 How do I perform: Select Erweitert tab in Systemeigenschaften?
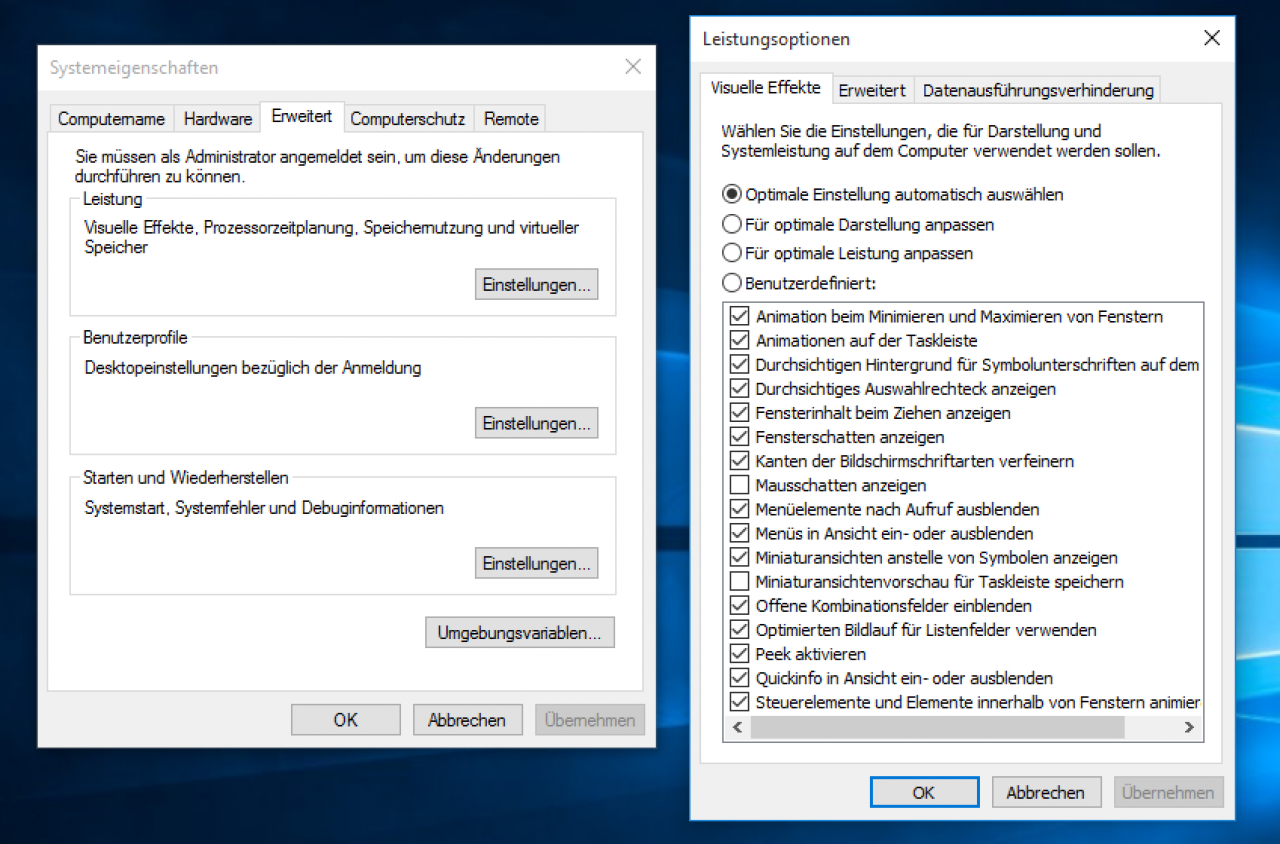click(x=302, y=116)
